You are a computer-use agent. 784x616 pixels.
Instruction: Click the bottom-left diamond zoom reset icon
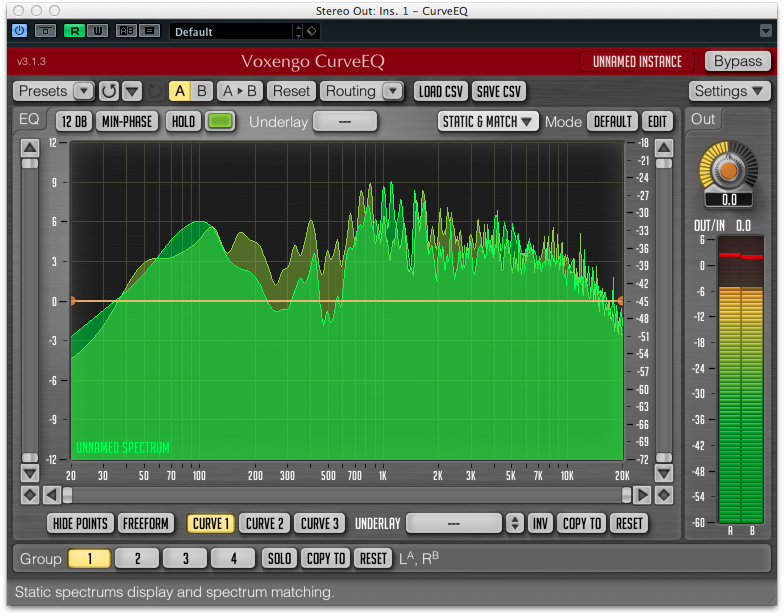tap(30, 496)
